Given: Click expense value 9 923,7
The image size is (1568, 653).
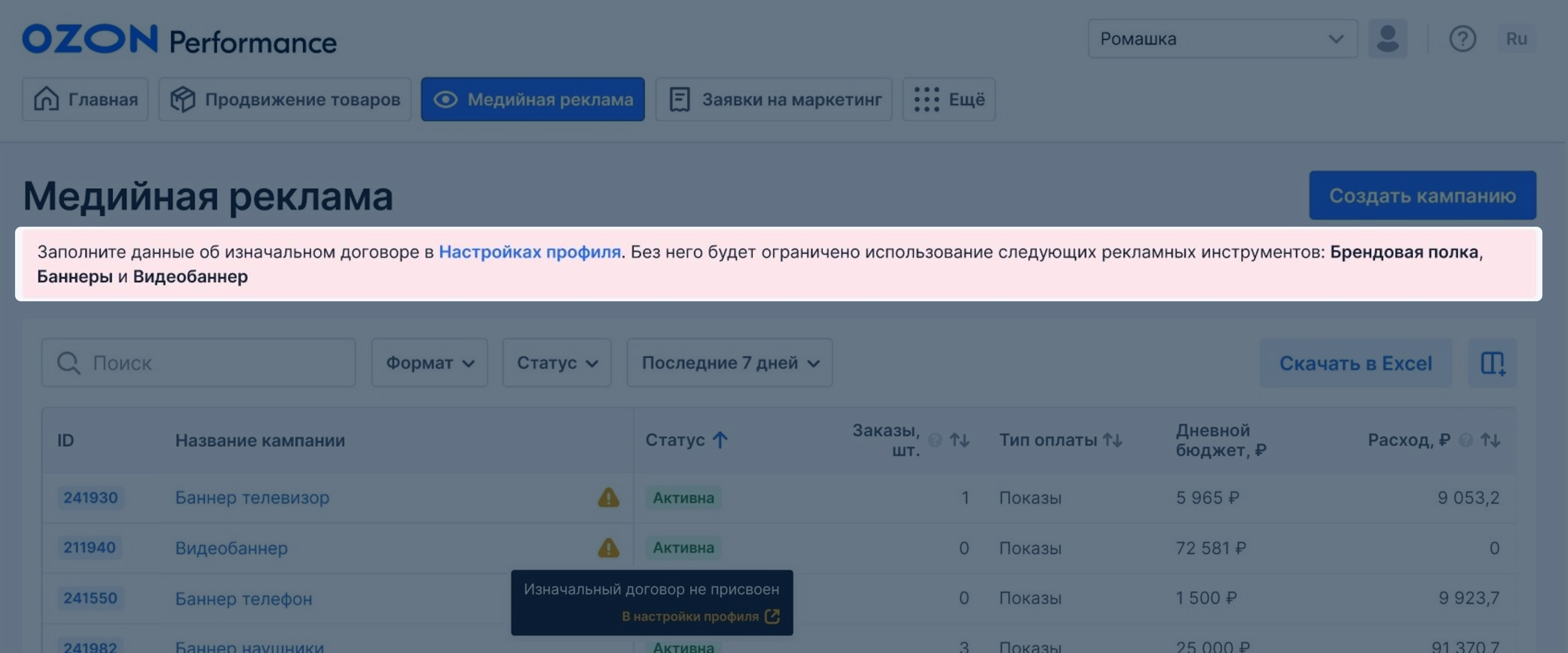Looking at the screenshot, I should click(x=1469, y=598).
